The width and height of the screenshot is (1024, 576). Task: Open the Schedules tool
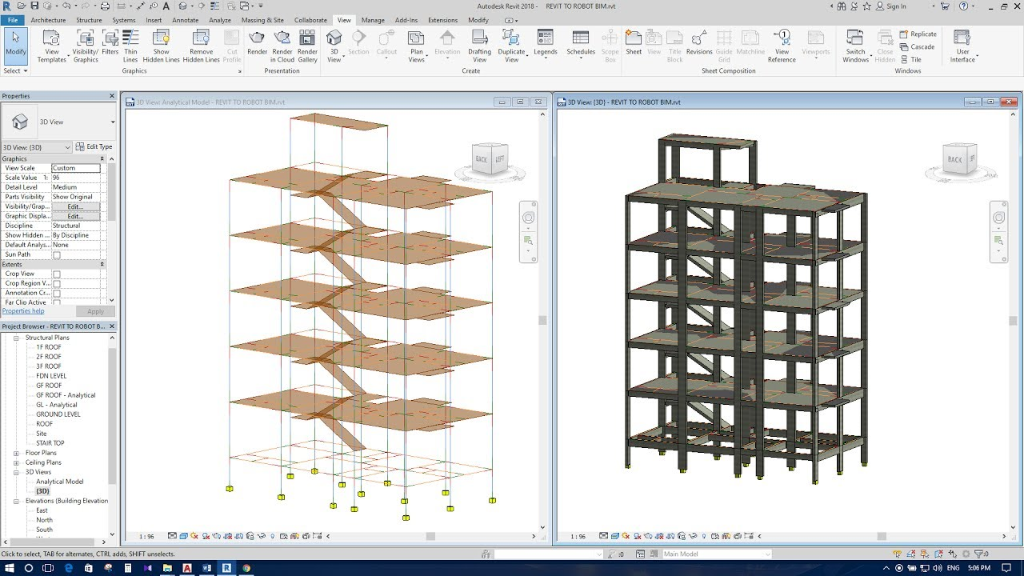580,42
